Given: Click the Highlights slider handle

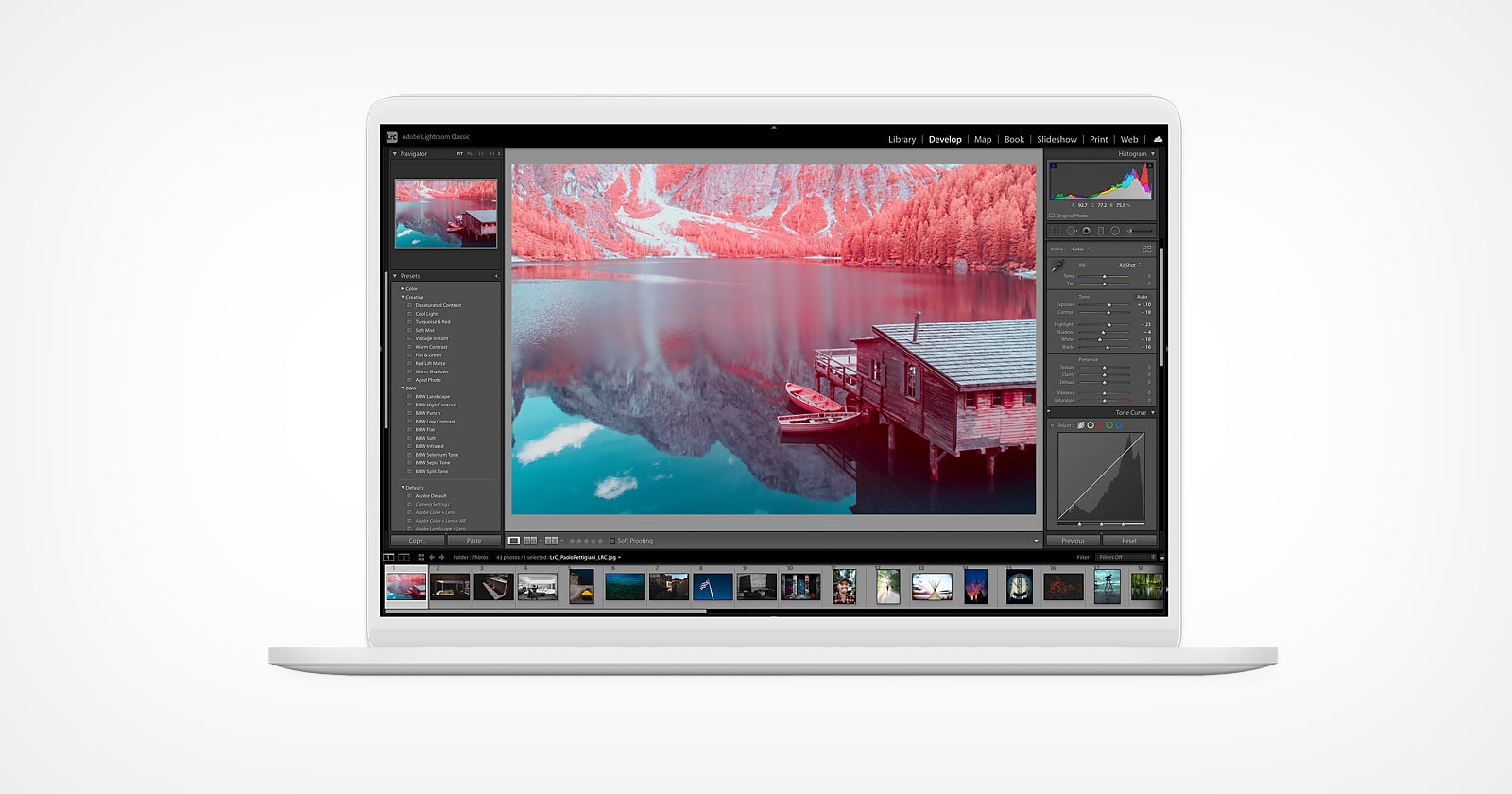Looking at the screenshot, I should tap(1109, 325).
